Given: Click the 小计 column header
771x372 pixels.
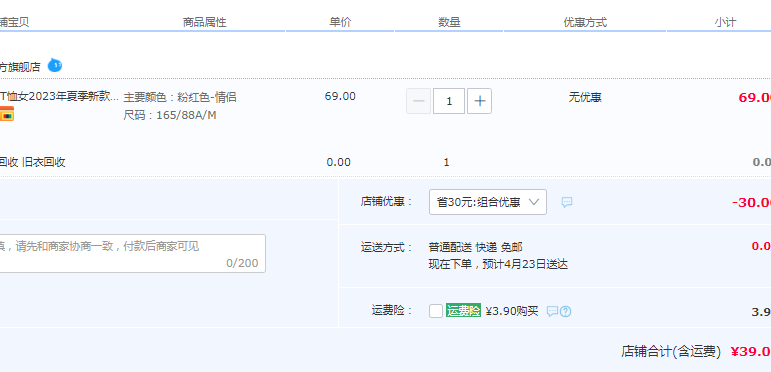Looking at the screenshot, I should coord(725,22).
